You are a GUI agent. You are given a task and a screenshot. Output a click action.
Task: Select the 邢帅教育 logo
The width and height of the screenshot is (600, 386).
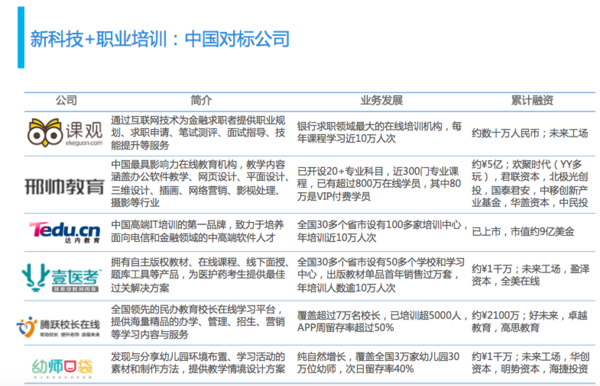pos(65,186)
